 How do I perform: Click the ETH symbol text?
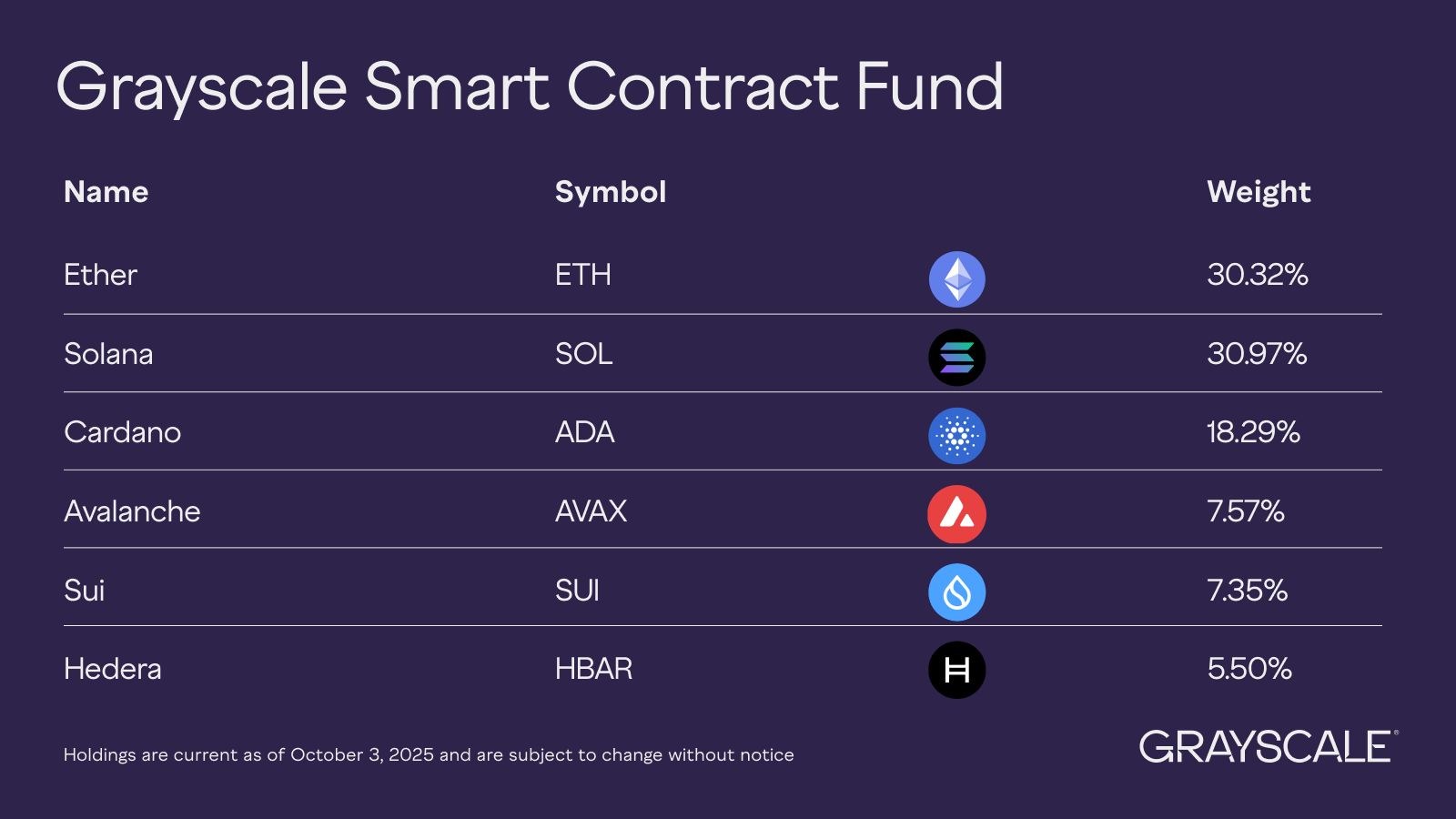click(x=582, y=275)
